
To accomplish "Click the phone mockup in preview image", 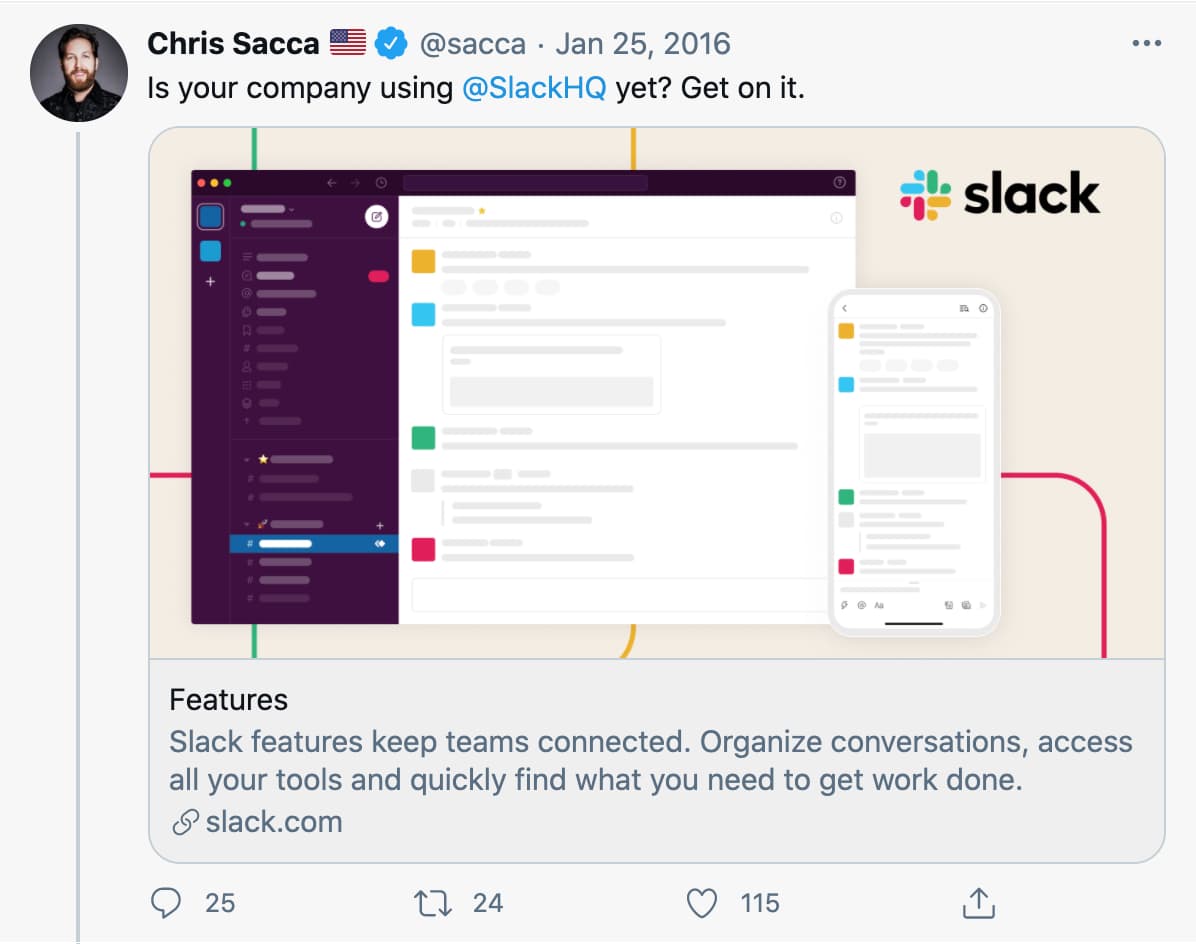I will [914, 462].
